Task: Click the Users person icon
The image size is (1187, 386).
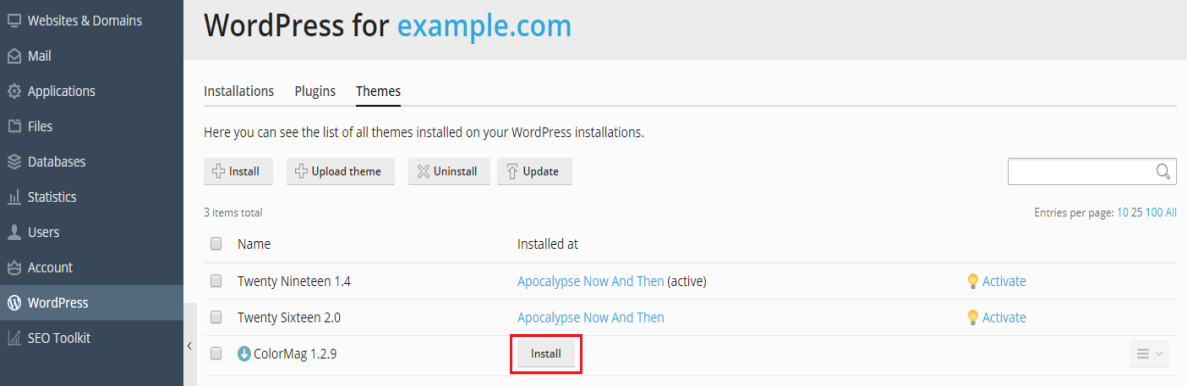Action: [x=14, y=232]
